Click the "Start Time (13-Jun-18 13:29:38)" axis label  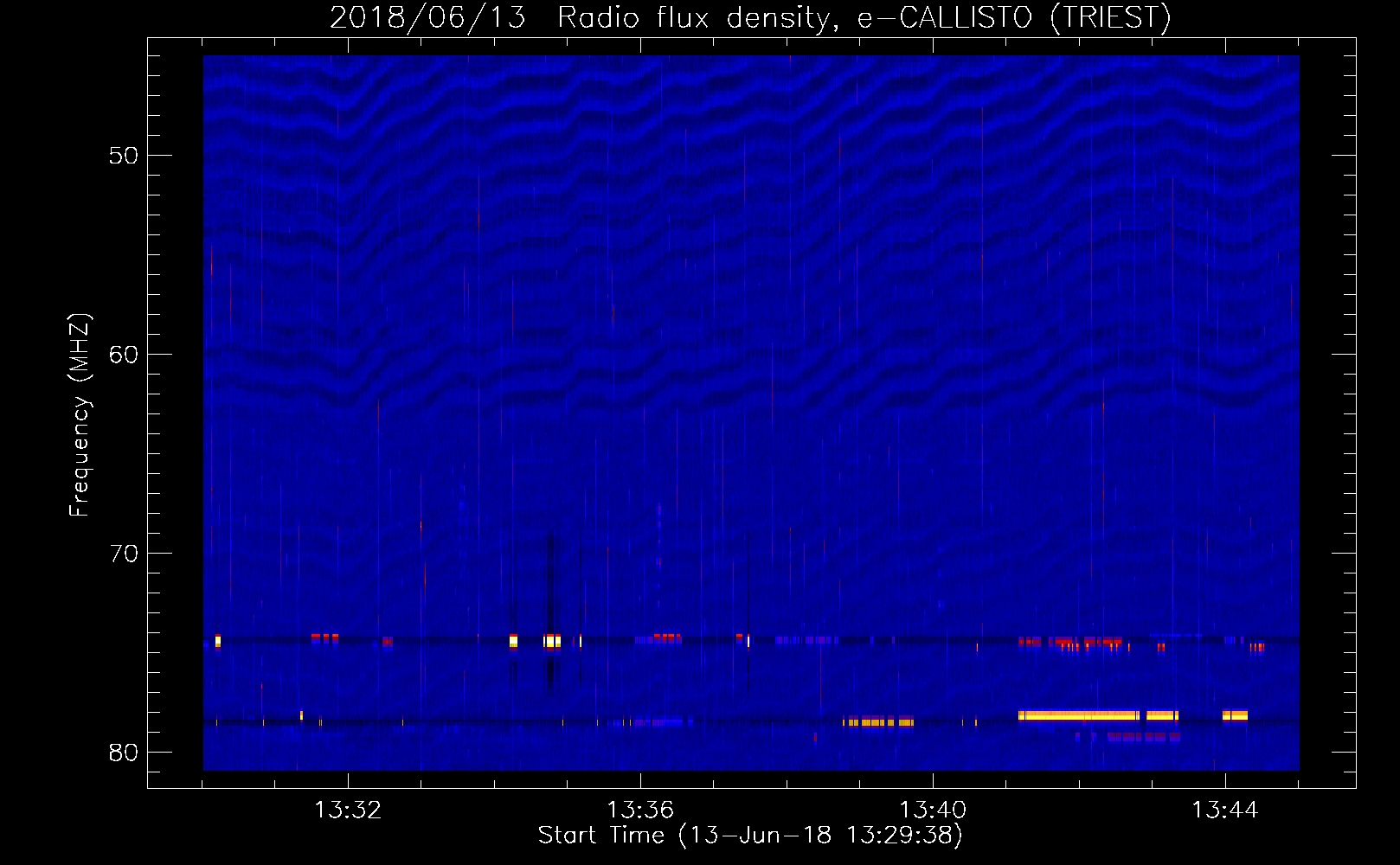click(x=750, y=836)
